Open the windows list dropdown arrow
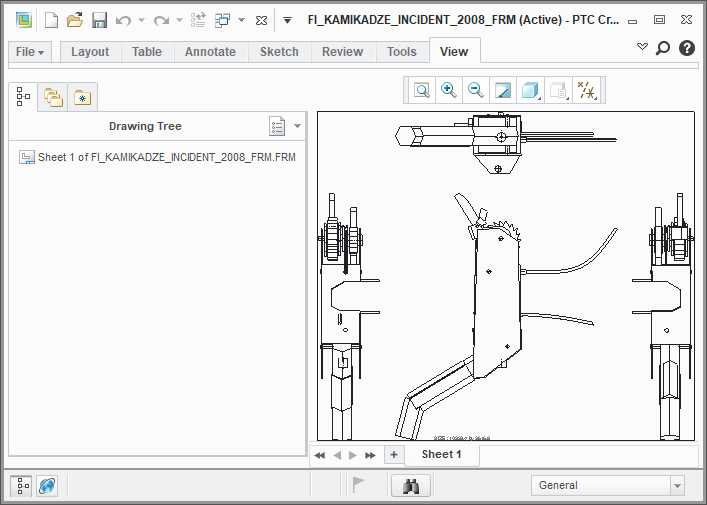Viewport: 707px width, 505px height. (x=242, y=20)
